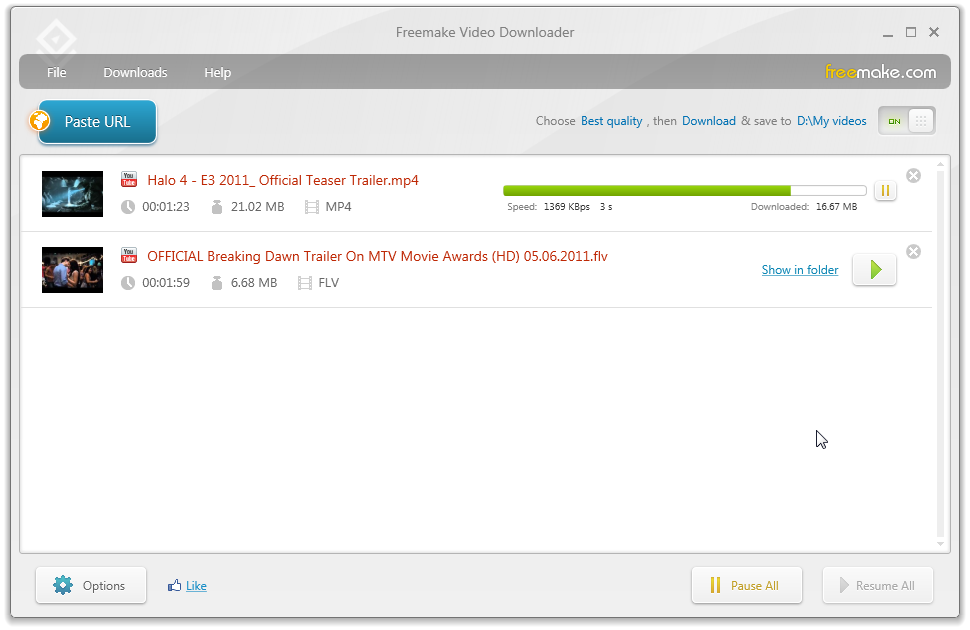Viewport: 970px width, 630px height.
Task: Click the globe icon on Paste URL
Action: coord(40,121)
